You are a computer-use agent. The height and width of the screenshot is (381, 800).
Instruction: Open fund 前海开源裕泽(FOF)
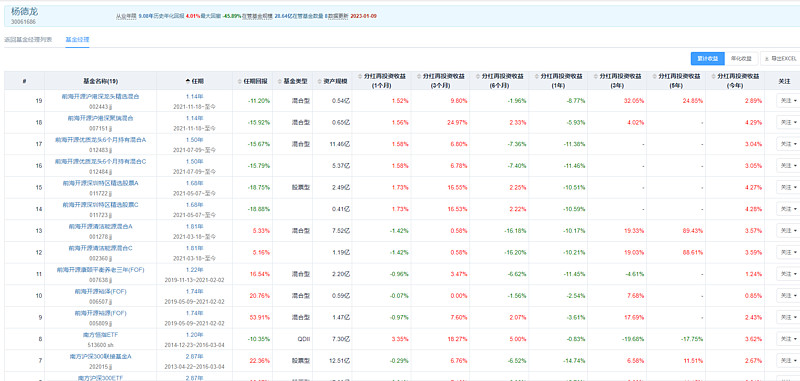(x=101, y=291)
